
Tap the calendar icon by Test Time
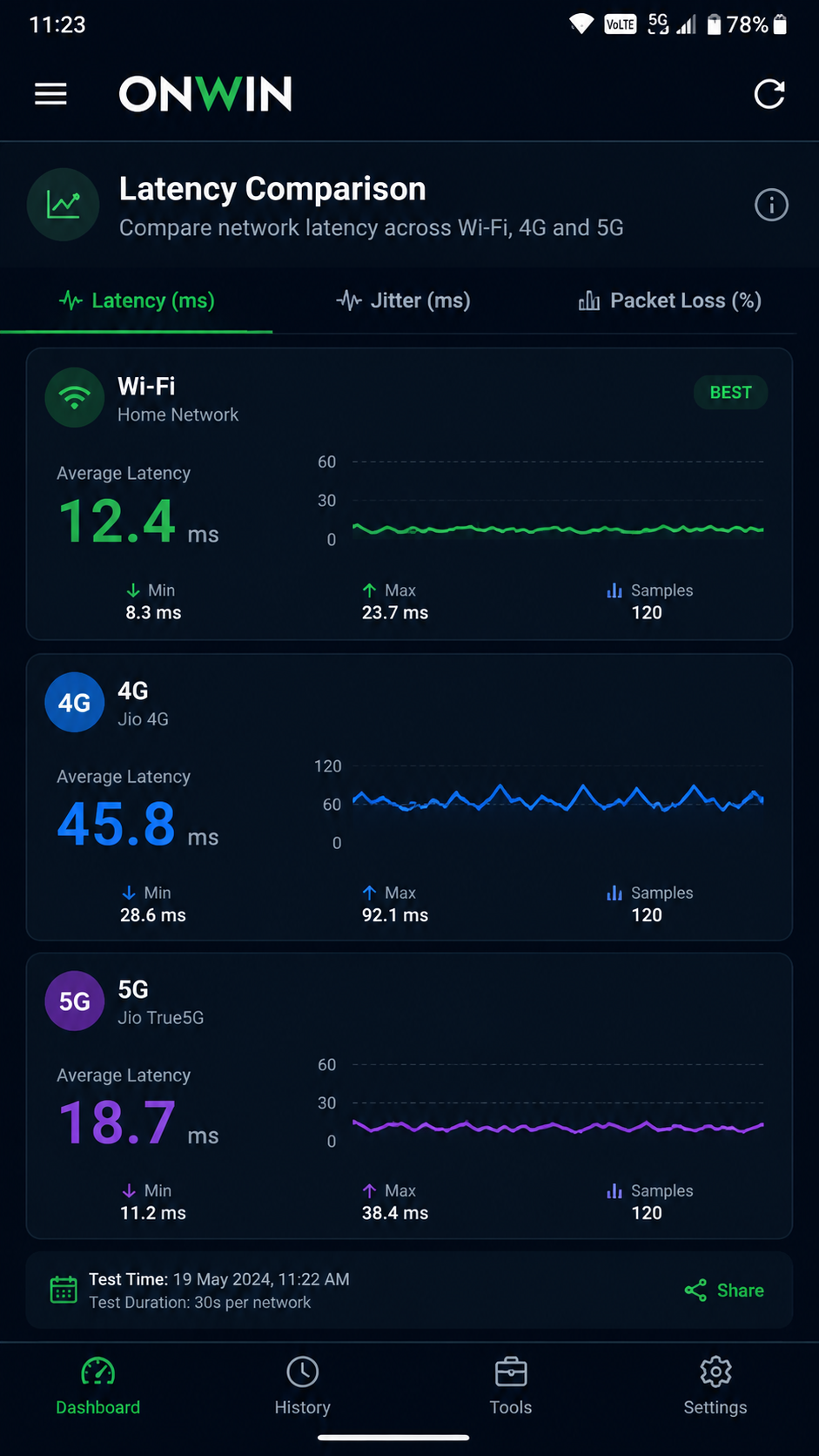pyautogui.click(x=64, y=1290)
